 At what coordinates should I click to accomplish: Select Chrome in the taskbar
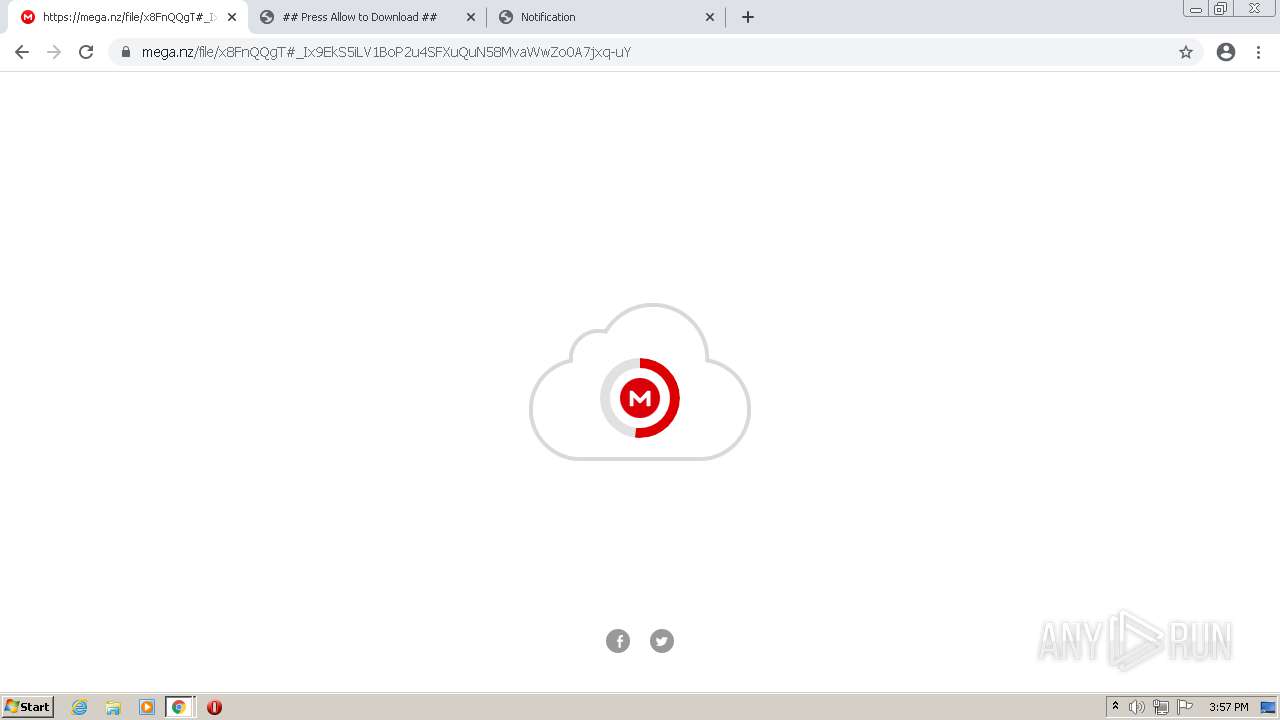coord(179,707)
